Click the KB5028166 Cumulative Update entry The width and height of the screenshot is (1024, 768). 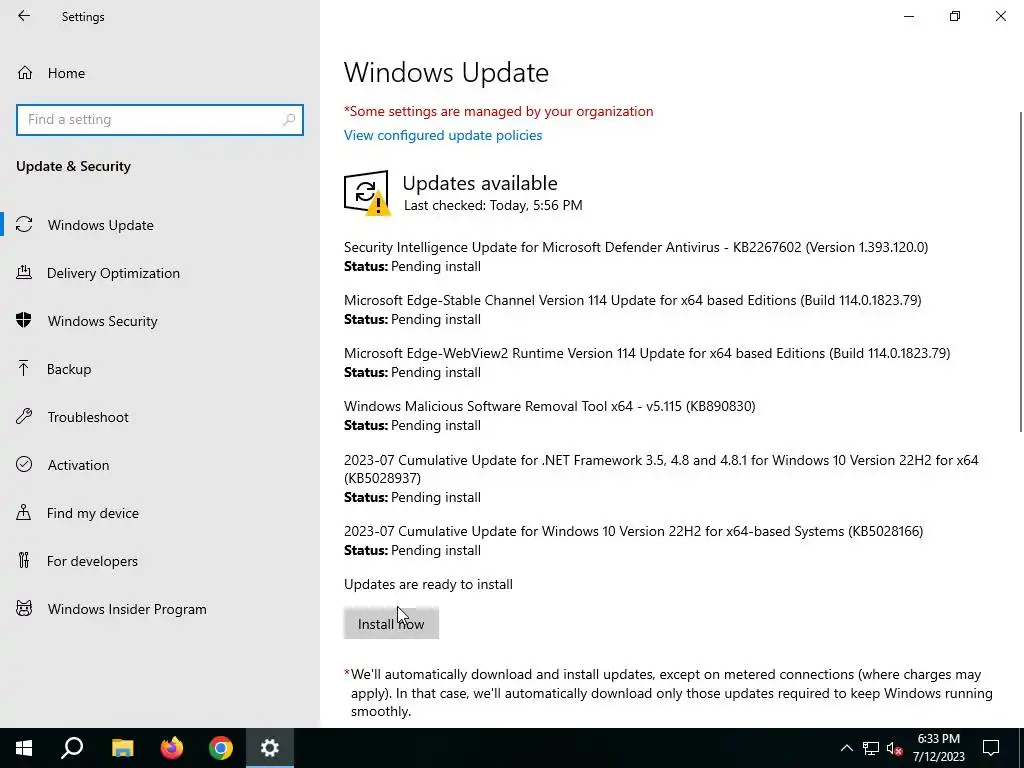[633, 540]
